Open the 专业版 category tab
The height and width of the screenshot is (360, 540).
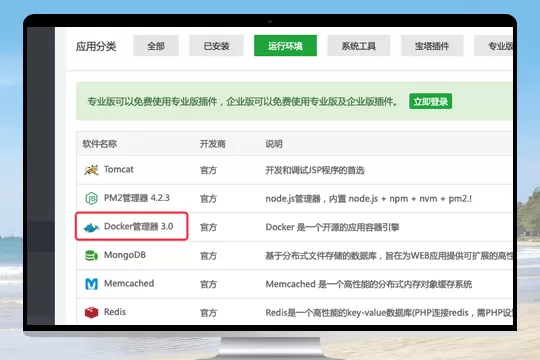[494, 46]
